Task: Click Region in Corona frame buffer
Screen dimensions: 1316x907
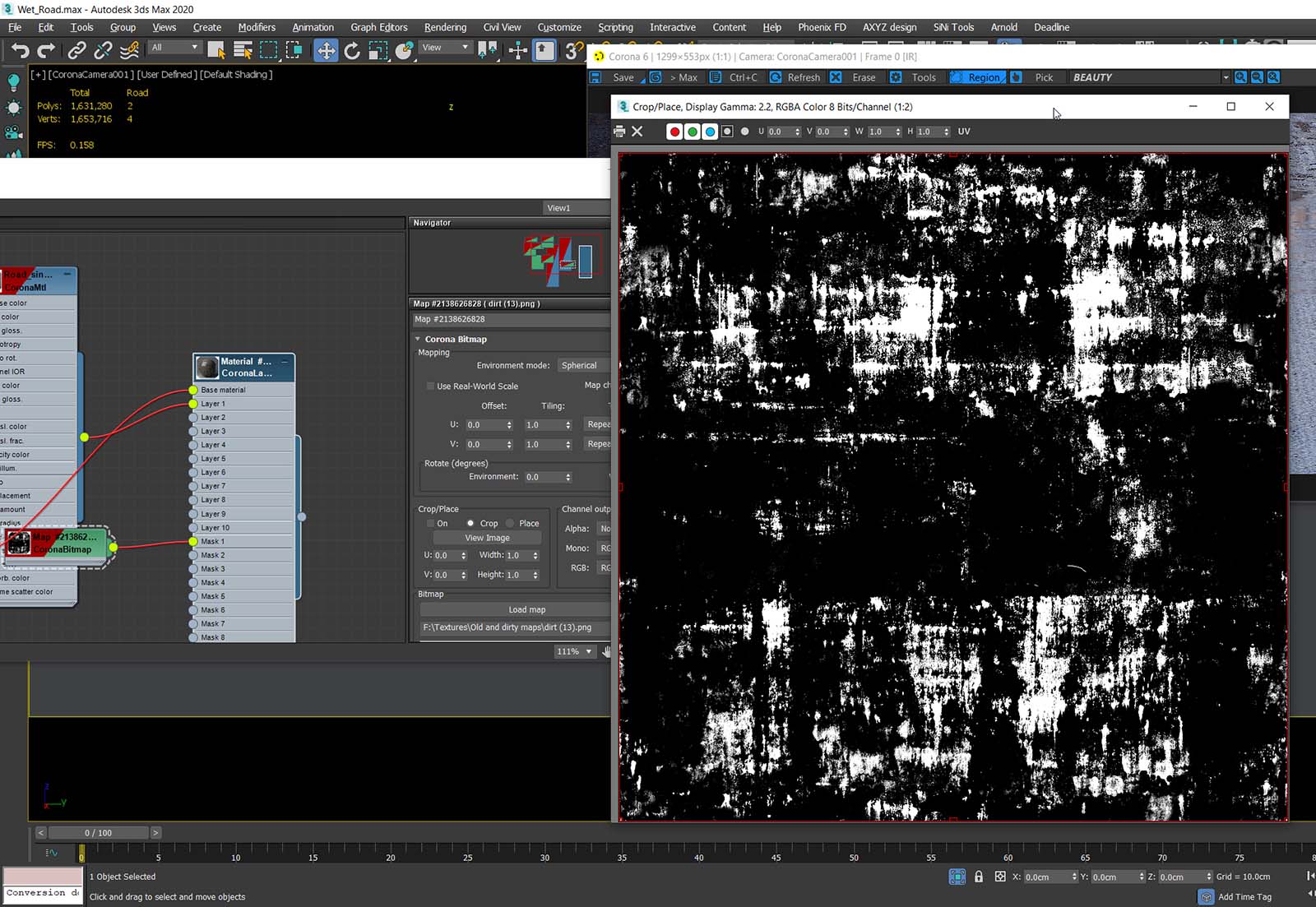Action: tap(977, 77)
